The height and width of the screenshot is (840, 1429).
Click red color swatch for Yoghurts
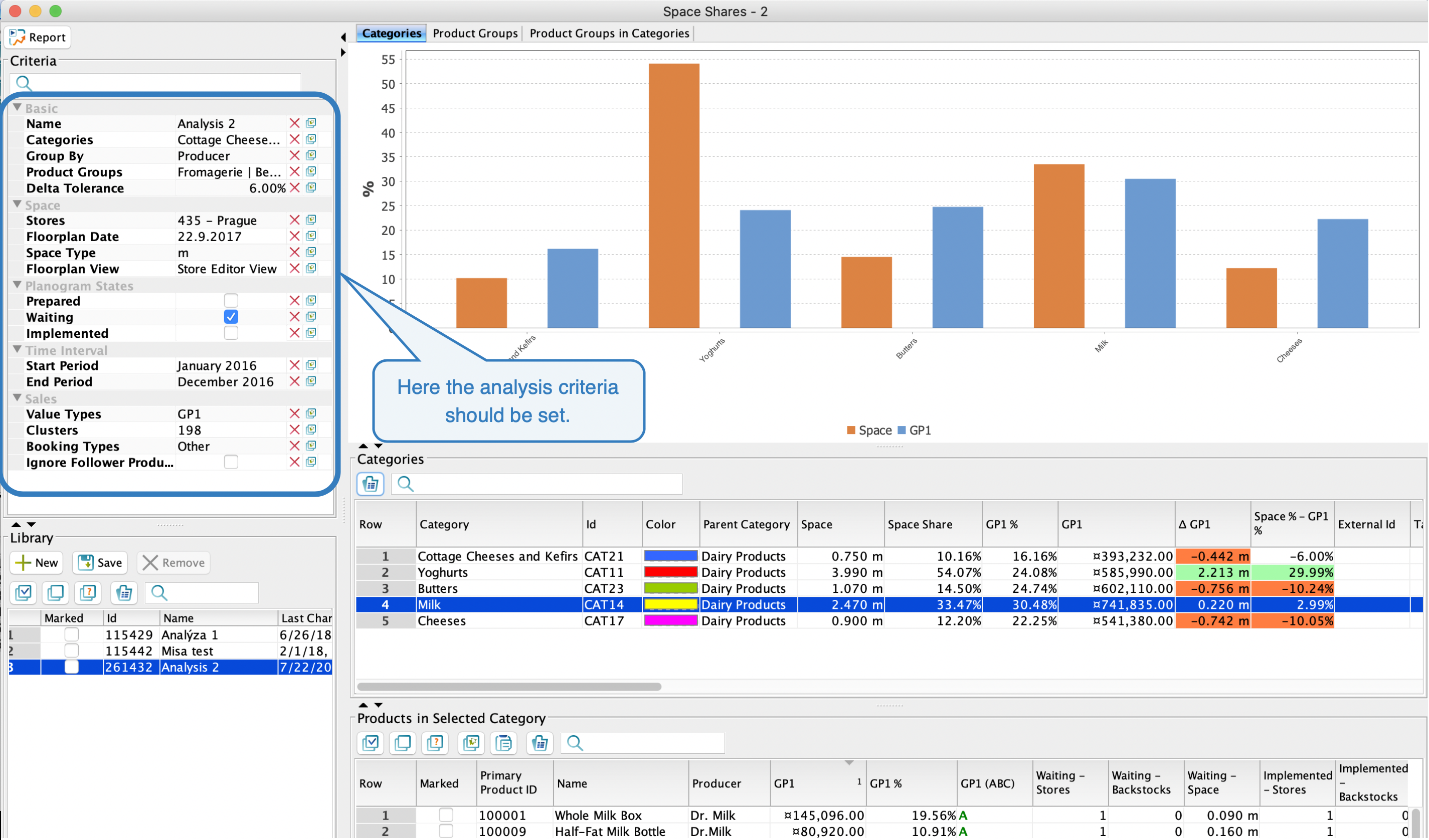[x=671, y=572]
